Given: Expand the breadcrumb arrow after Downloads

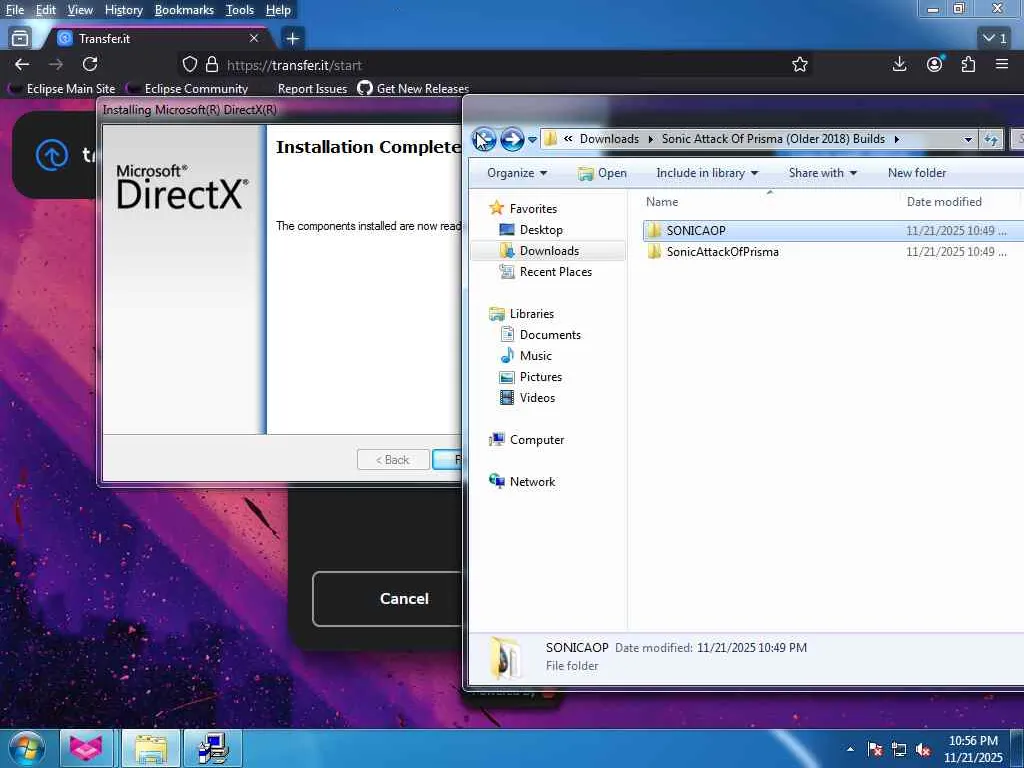Looking at the screenshot, I should coord(650,139).
